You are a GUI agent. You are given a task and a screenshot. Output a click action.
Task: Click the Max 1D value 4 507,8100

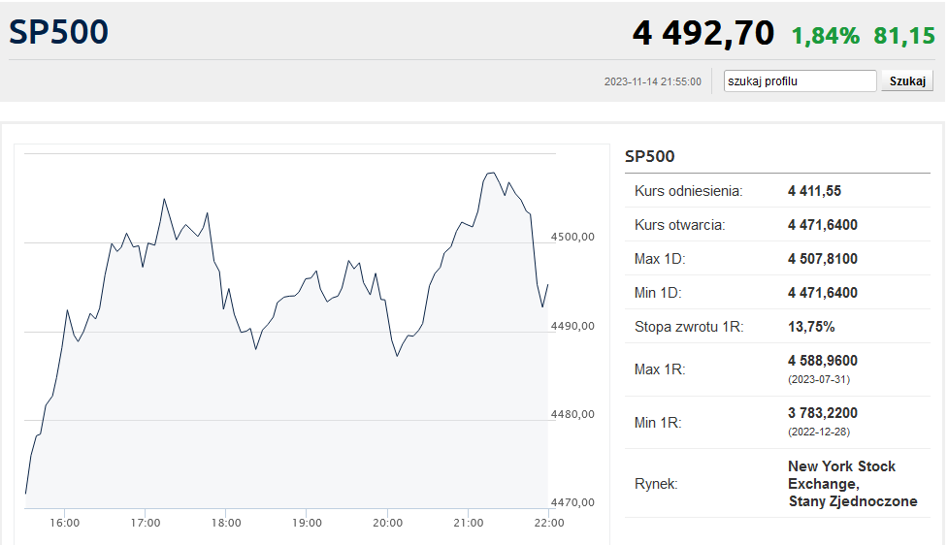(822, 259)
